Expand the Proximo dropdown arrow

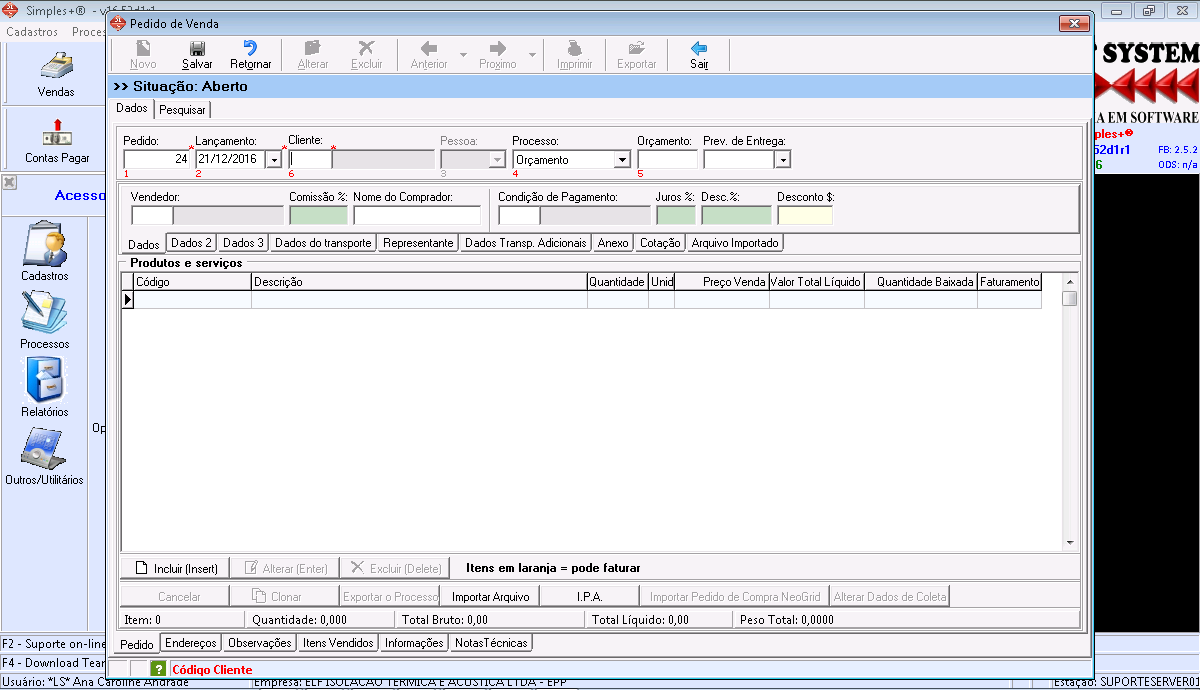(532, 54)
